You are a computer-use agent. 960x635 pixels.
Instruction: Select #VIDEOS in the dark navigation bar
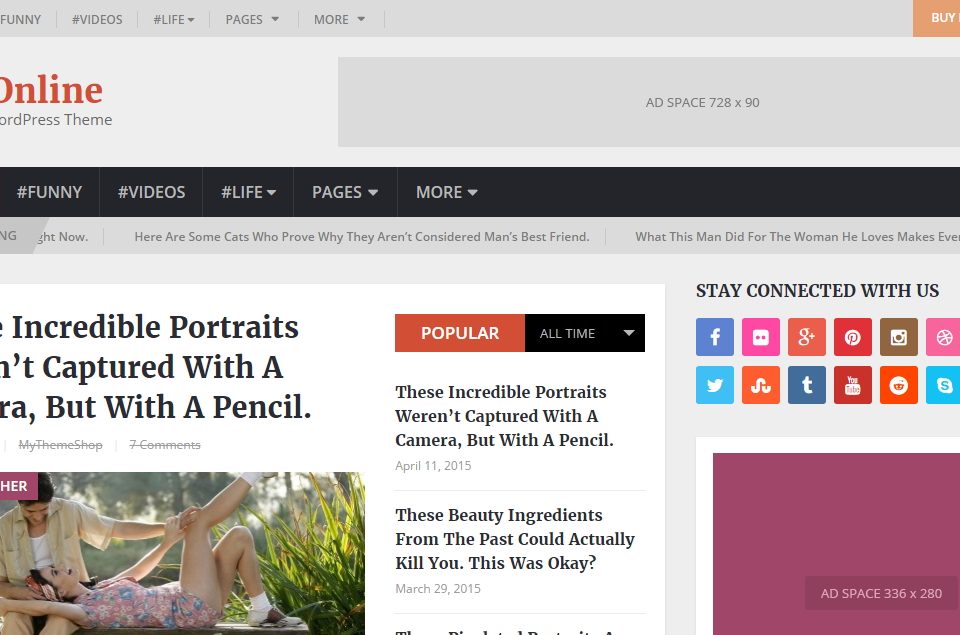151,192
